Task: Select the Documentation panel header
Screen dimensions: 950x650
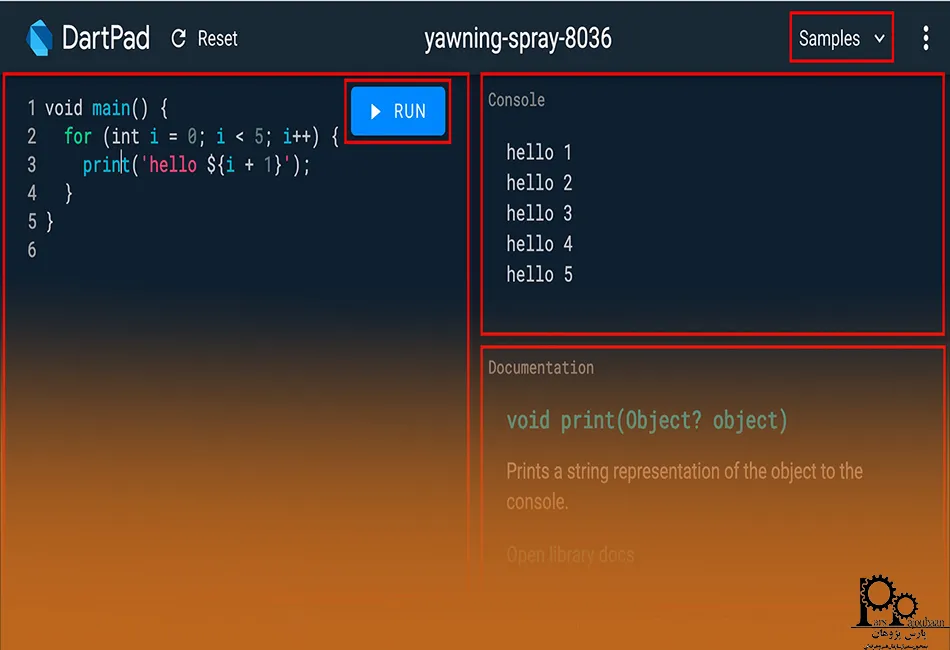Action: (540, 368)
